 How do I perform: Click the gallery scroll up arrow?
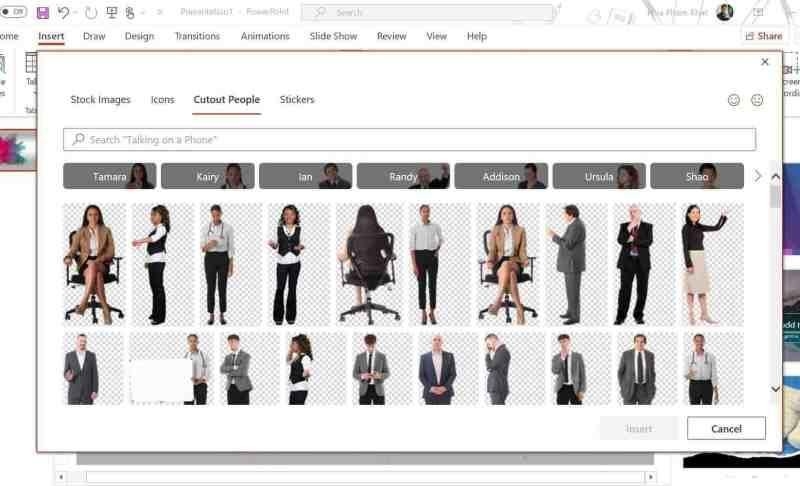click(776, 176)
